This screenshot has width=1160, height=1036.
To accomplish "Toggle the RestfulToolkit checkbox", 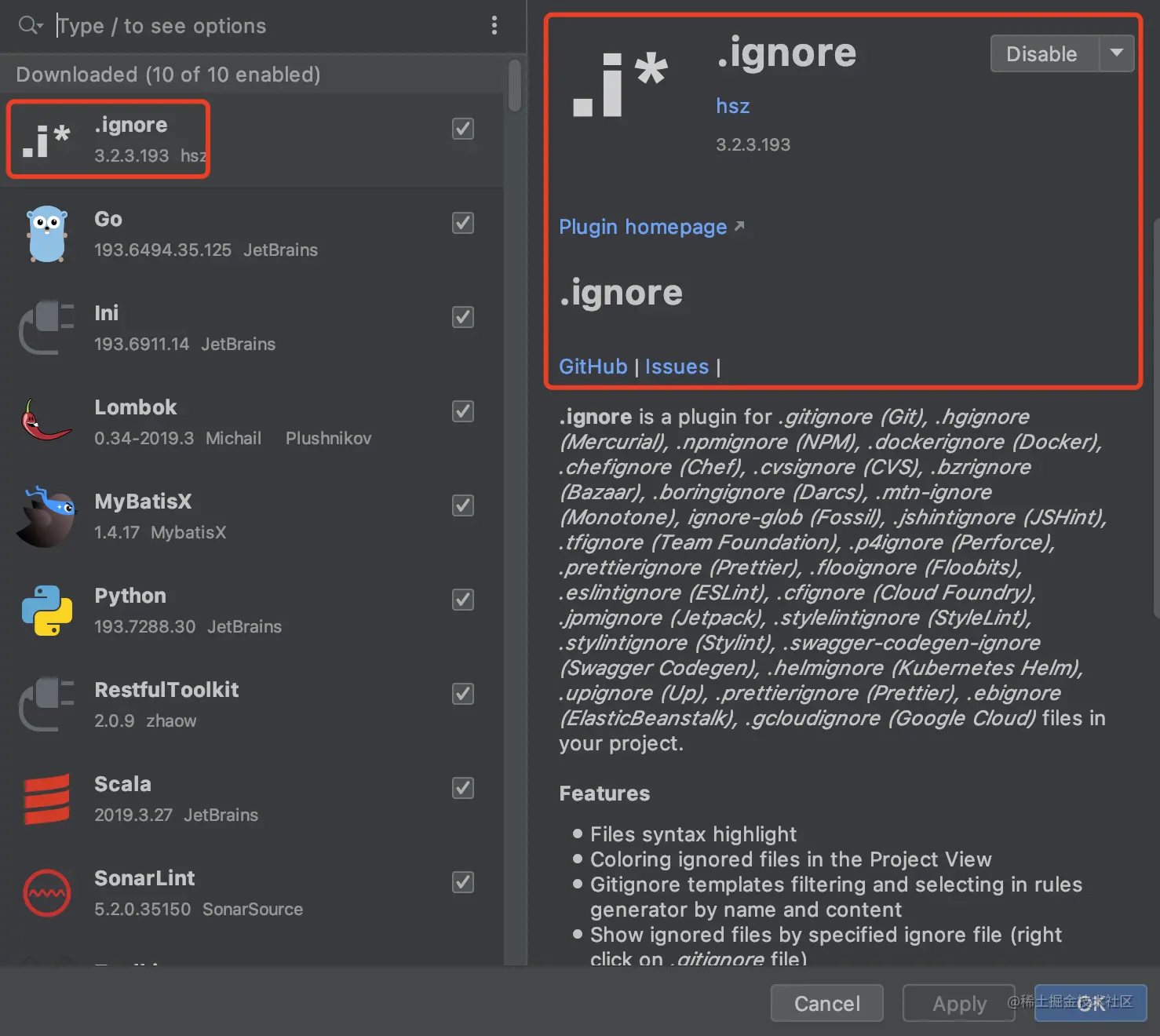I will click(463, 694).
